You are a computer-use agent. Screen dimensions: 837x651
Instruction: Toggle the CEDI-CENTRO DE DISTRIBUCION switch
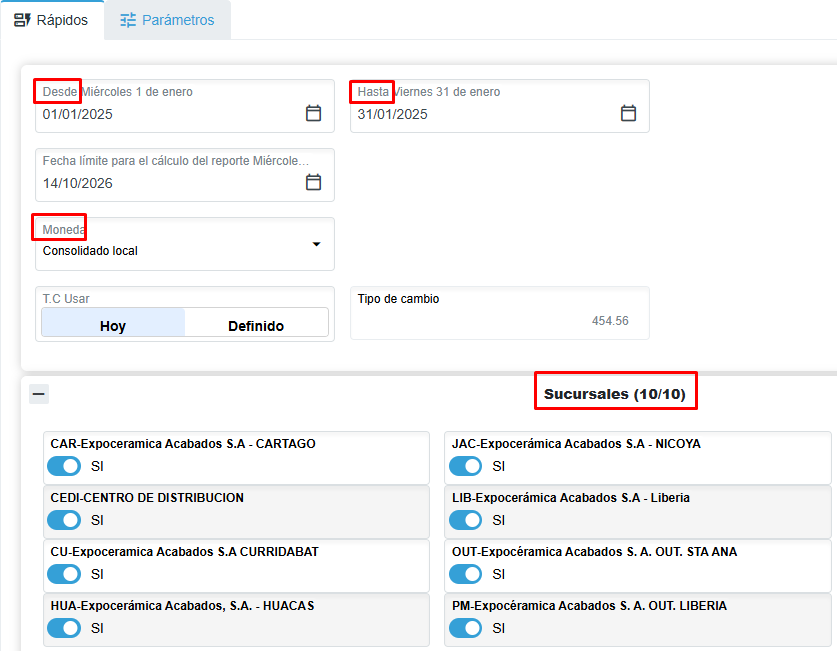coord(64,520)
